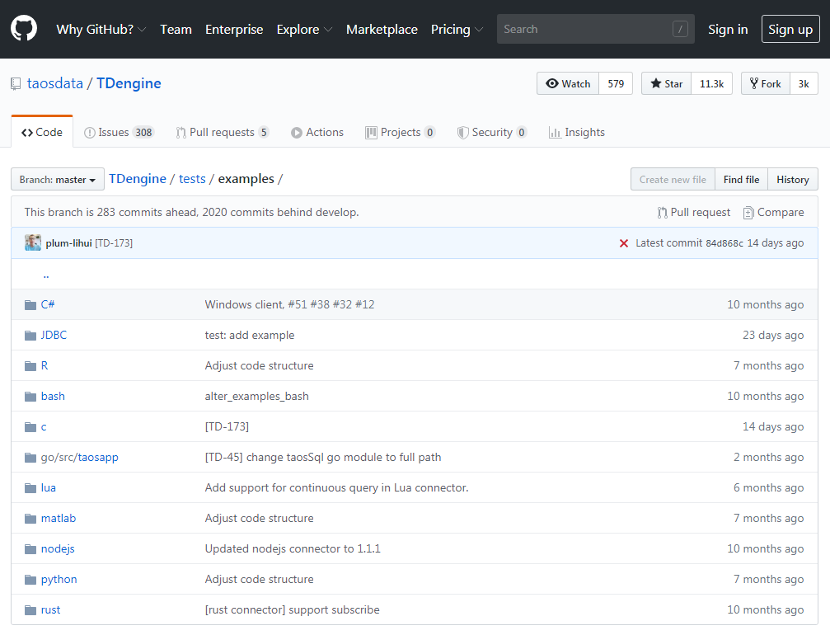Click the fork icon on Fork button

coord(754,83)
